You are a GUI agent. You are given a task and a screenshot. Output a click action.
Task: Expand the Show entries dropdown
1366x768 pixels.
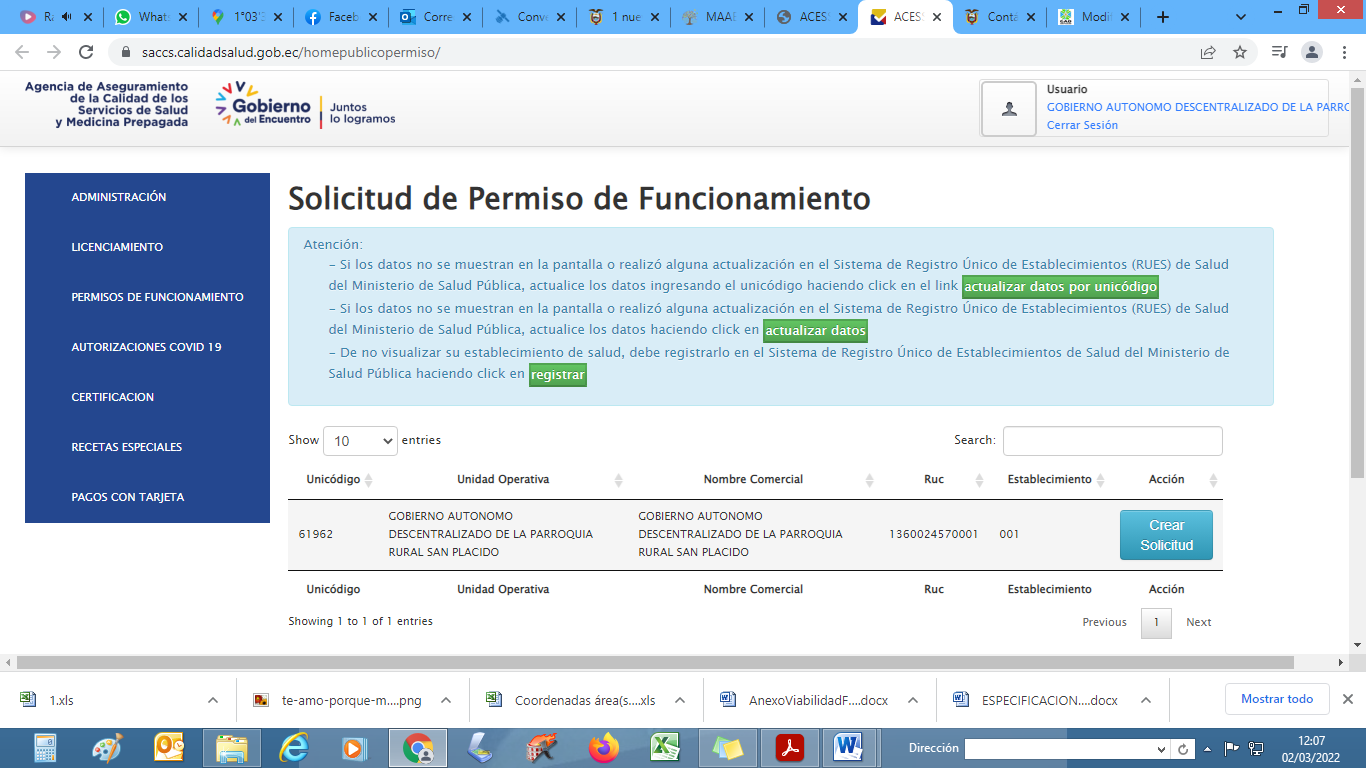[360, 441]
